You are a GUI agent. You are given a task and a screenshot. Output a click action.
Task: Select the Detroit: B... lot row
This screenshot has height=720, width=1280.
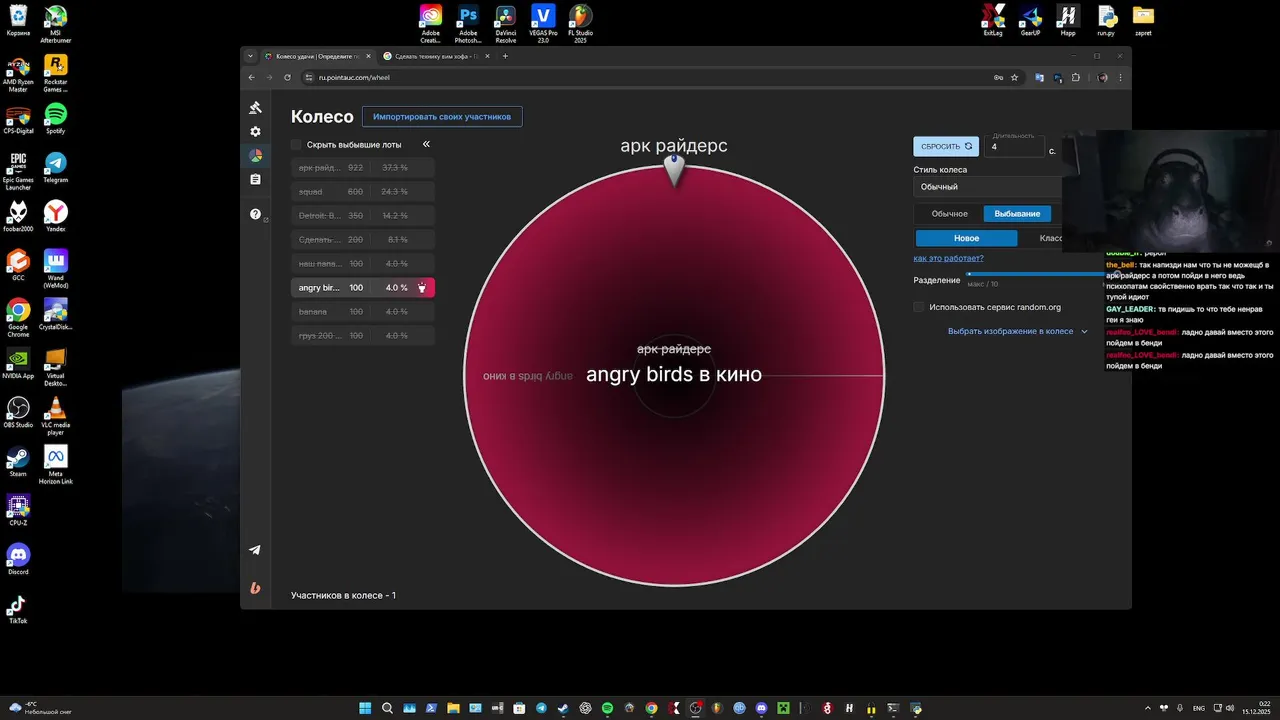click(363, 216)
